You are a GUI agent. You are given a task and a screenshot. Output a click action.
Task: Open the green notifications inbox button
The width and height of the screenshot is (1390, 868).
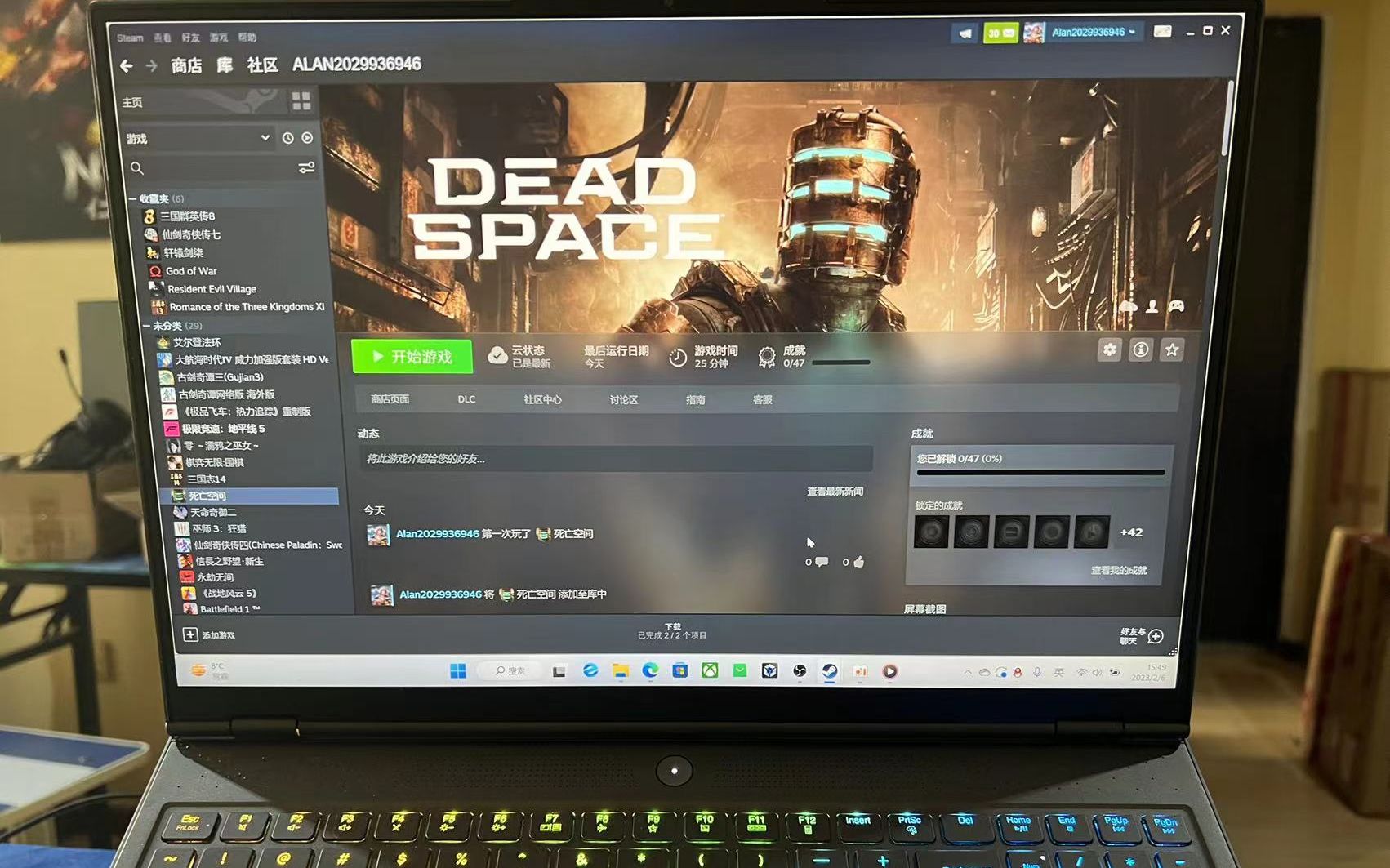[1000, 33]
